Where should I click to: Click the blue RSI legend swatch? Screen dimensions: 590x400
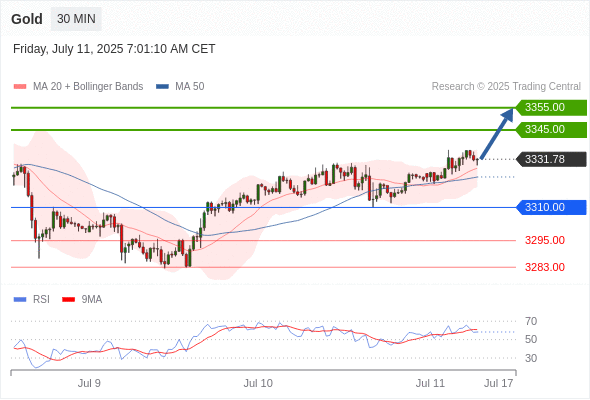coord(20,300)
